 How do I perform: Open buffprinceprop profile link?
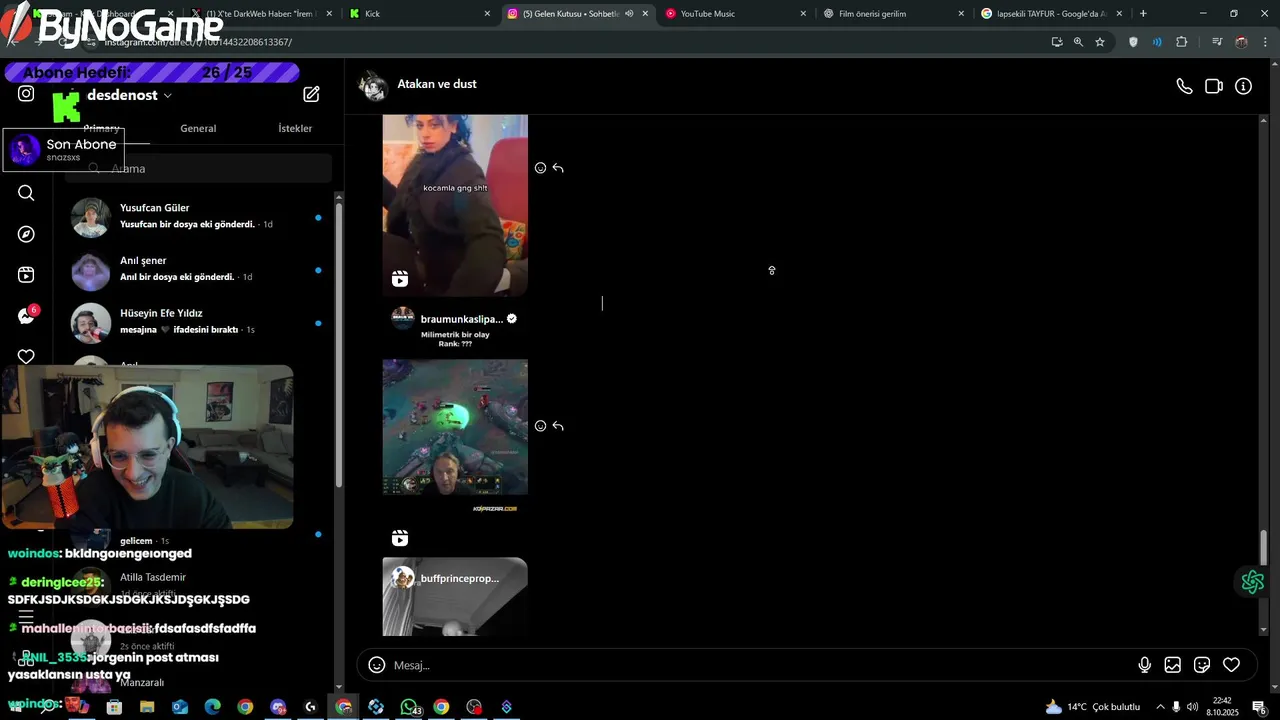[459, 578]
